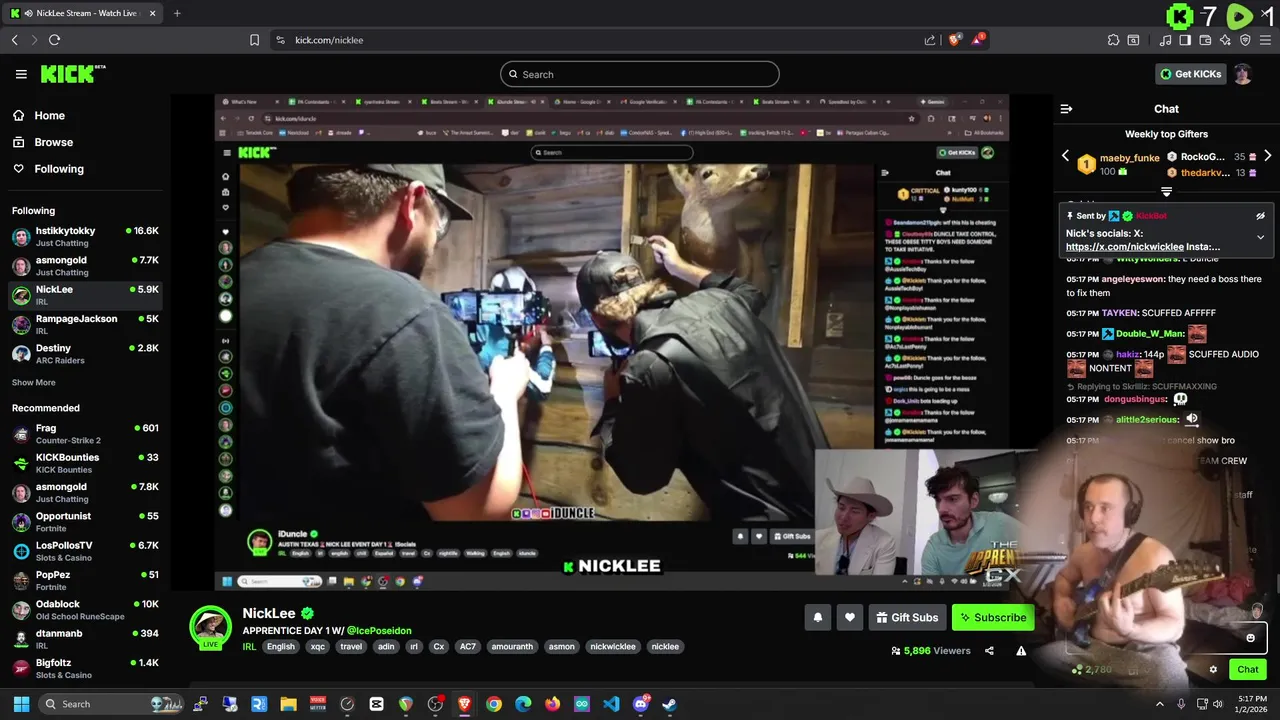Follow NickLee with the heart button
1280x720 pixels.
(x=850, y=618)
